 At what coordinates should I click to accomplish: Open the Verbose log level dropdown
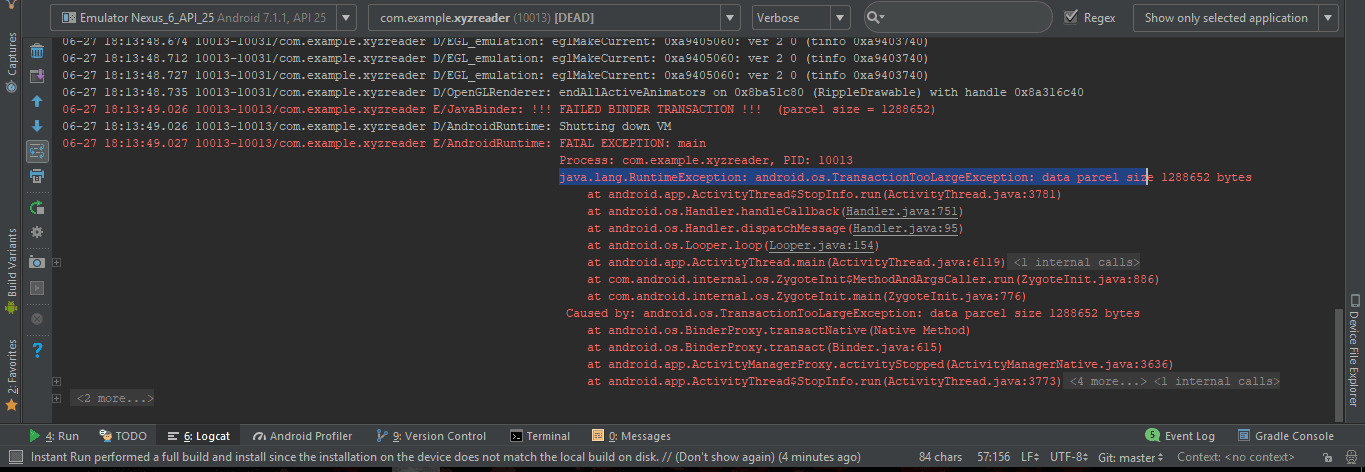[800, 17]
